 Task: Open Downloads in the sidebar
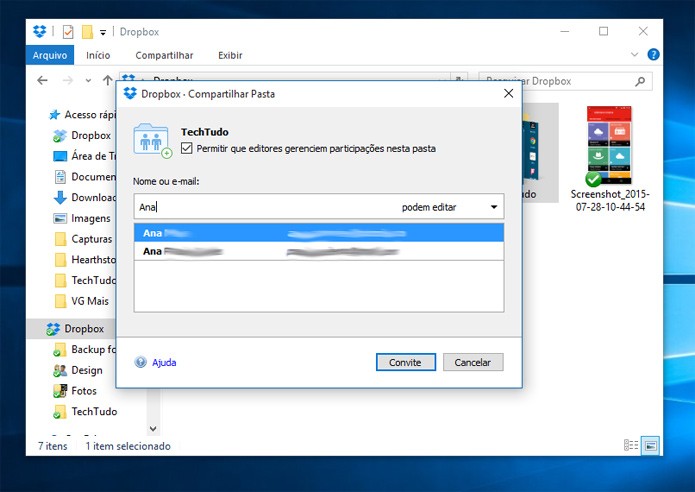84,197
